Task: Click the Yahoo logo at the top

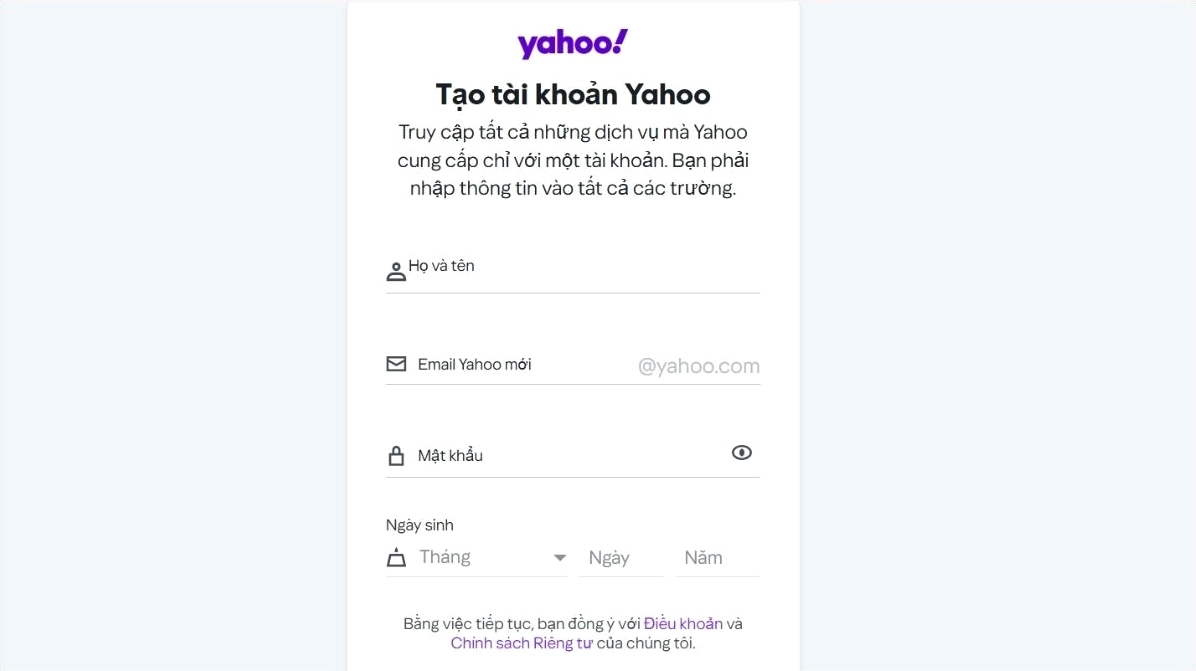Action: click(x=571, y=43)
